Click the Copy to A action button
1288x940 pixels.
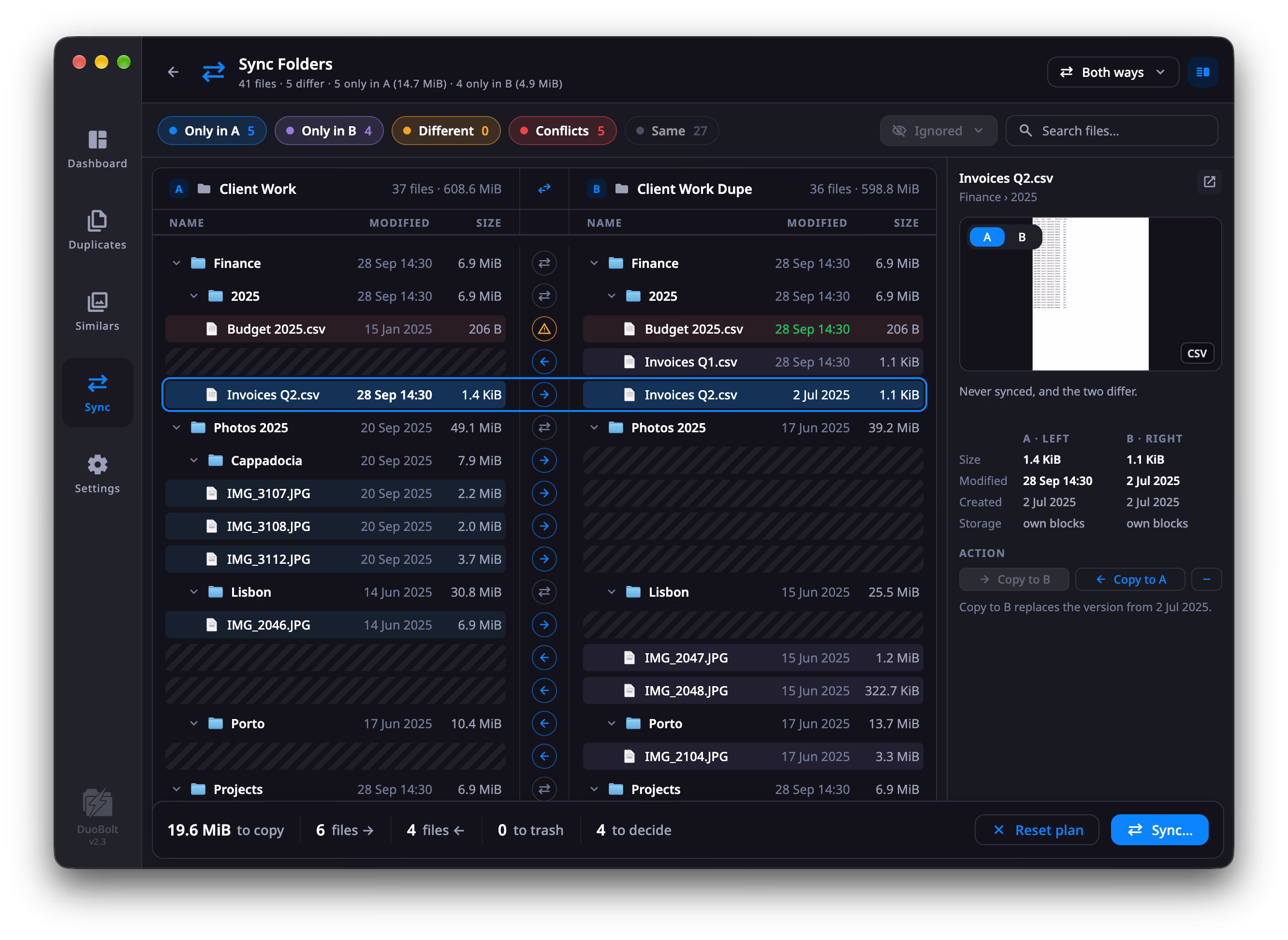[1129, 579]
